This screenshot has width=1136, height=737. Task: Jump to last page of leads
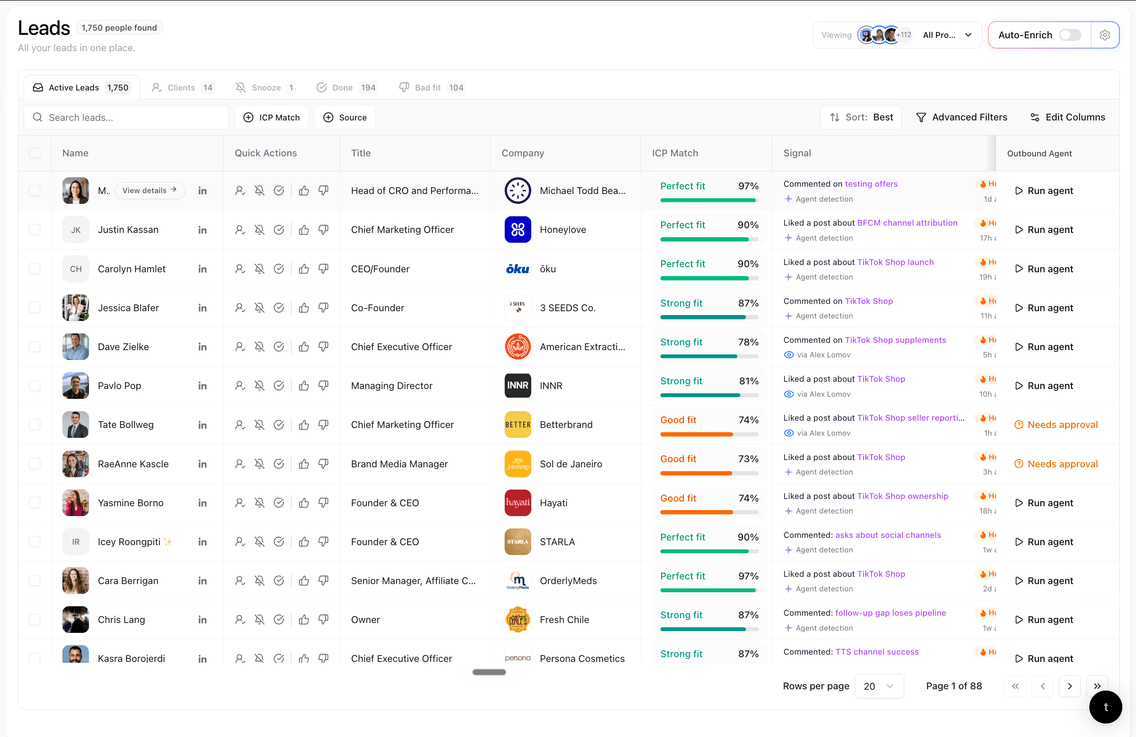[1098, 686]
